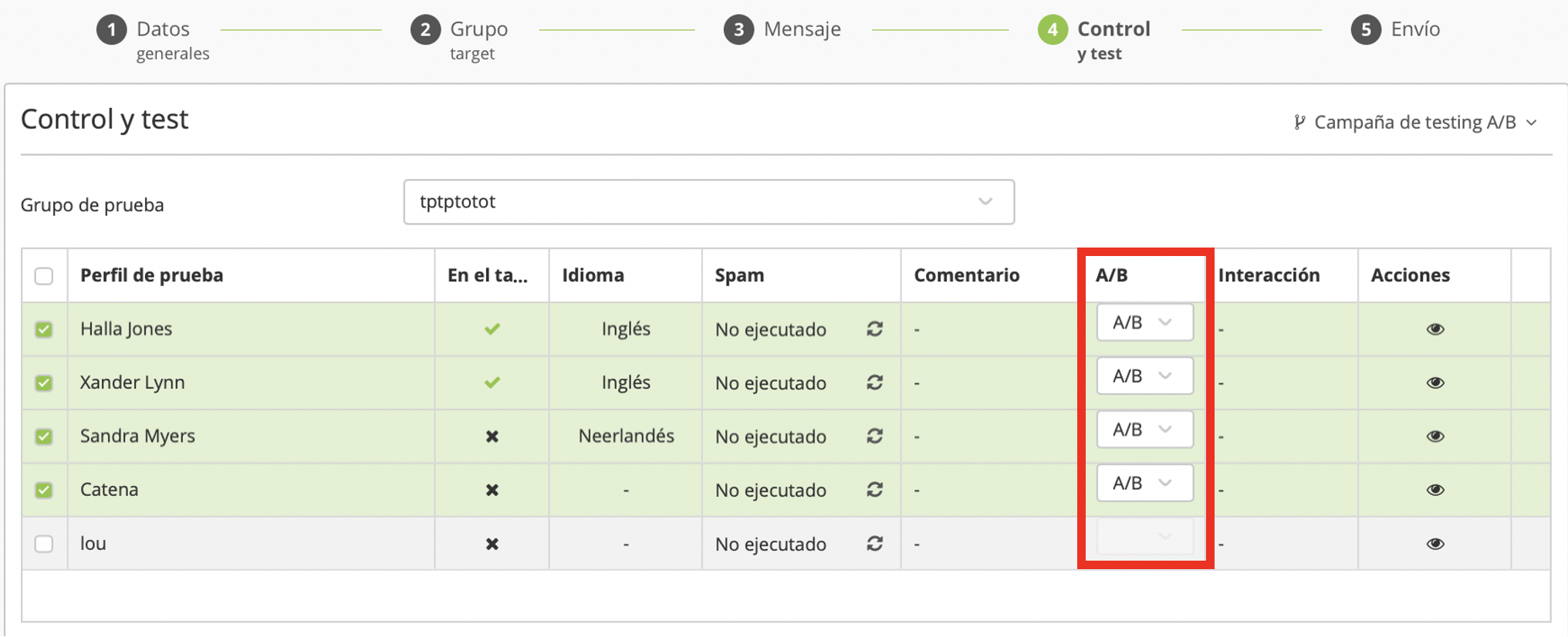Viewport: 1568px width, 637px height.
Task: Click step 2 circle icon
Action: (x=425, y=30)
